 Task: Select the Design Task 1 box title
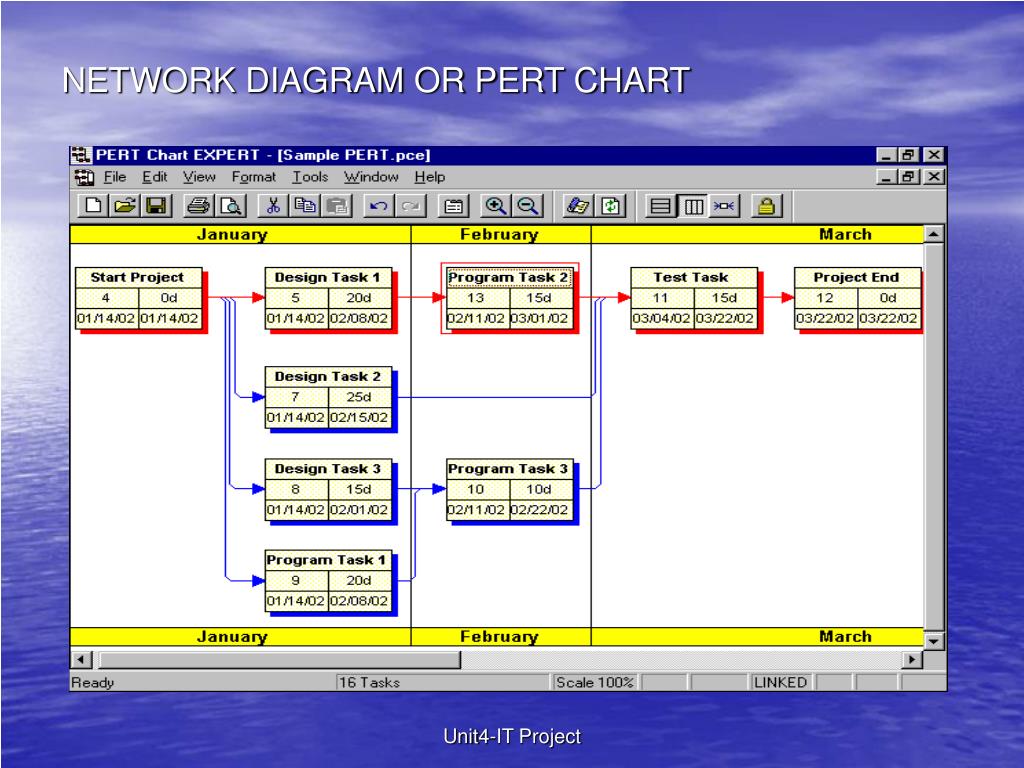click(x=327, y=278)
